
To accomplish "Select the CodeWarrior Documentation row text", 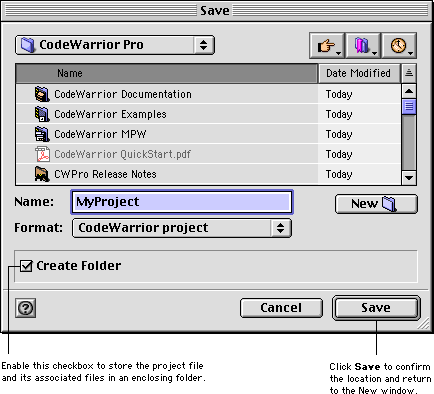I will [123, 94].
